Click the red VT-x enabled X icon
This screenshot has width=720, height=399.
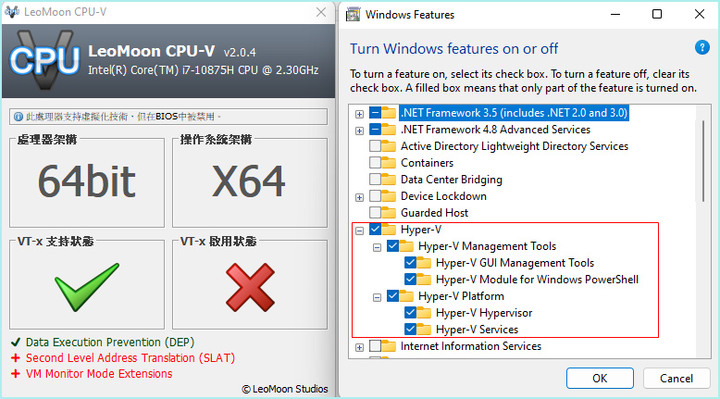click(x=250, y=287)
